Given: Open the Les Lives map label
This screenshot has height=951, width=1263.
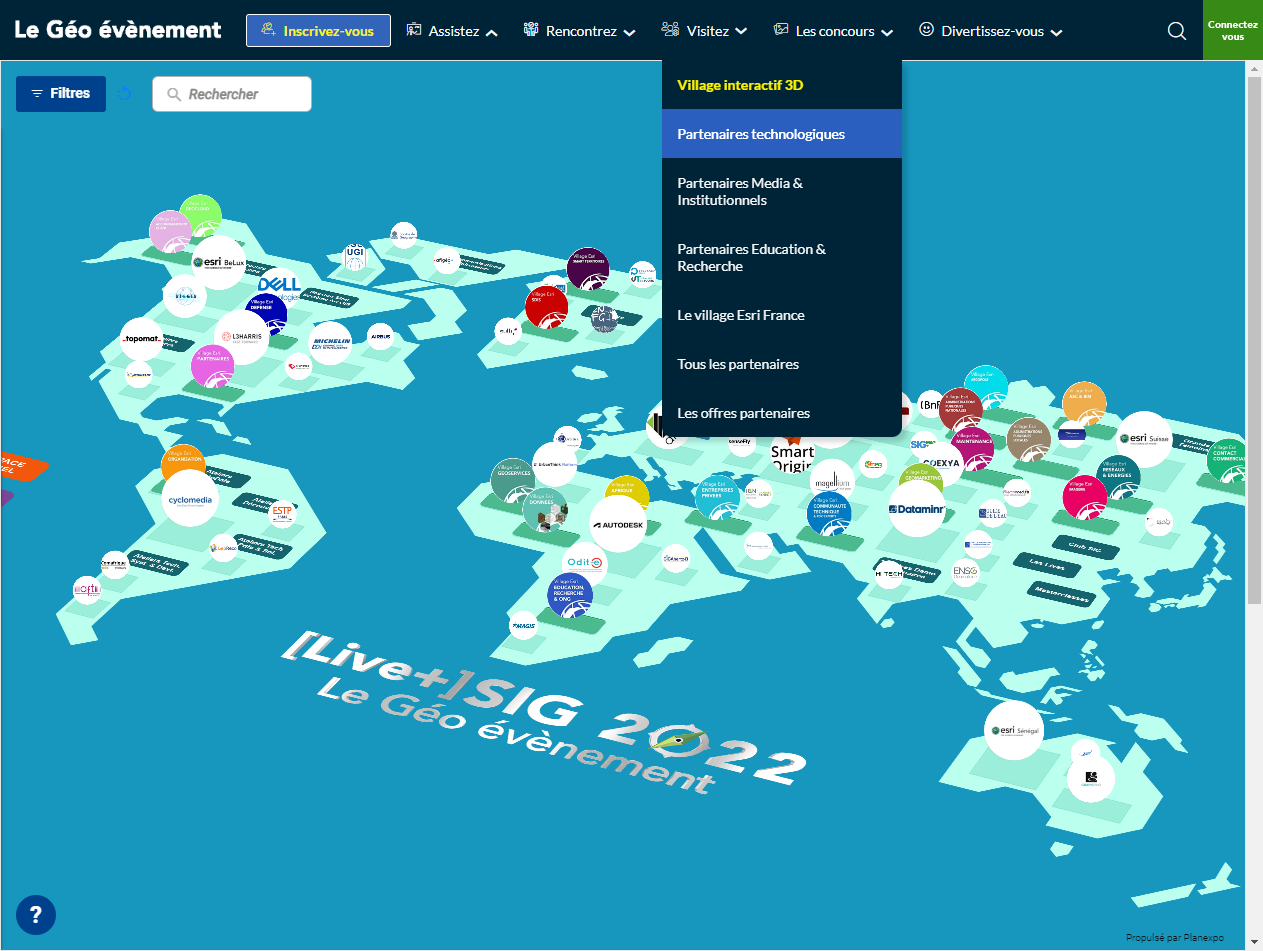Looking at the screenshot, I should pyautogui.click(x=1046, y=566).
